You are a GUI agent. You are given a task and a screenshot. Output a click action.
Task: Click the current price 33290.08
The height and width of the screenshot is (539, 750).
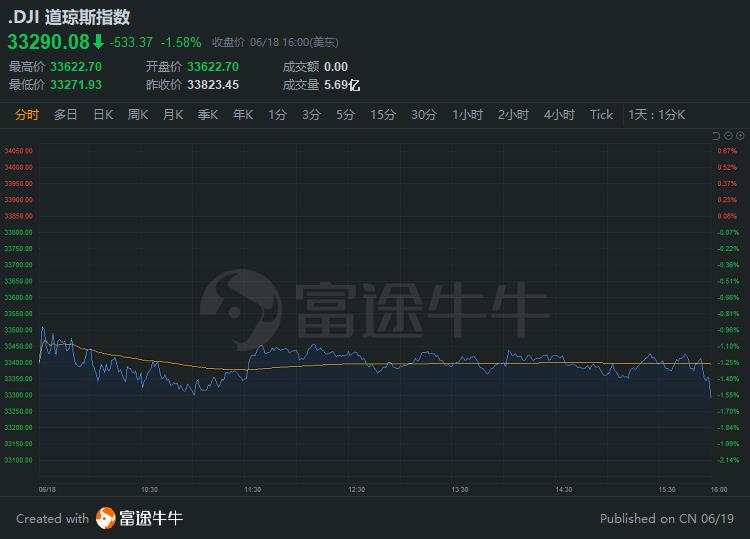[x=48, y=42]
